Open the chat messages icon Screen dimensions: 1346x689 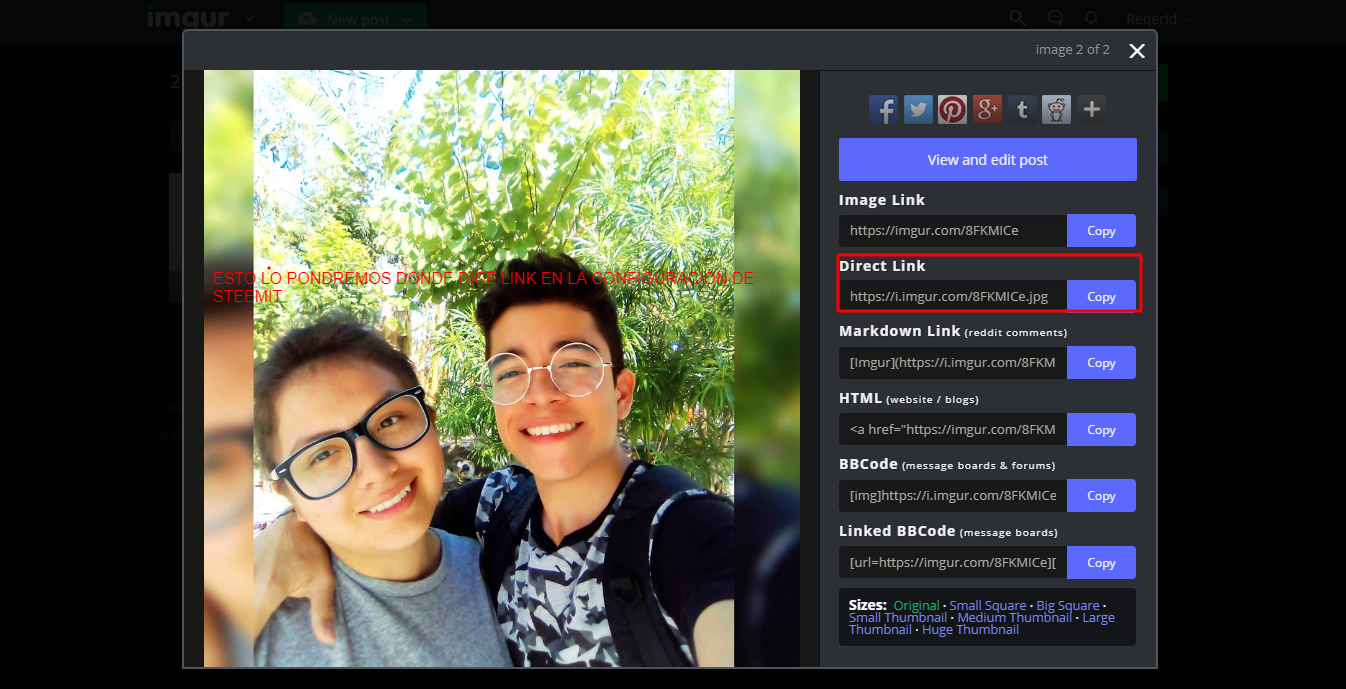[1054, 18]
